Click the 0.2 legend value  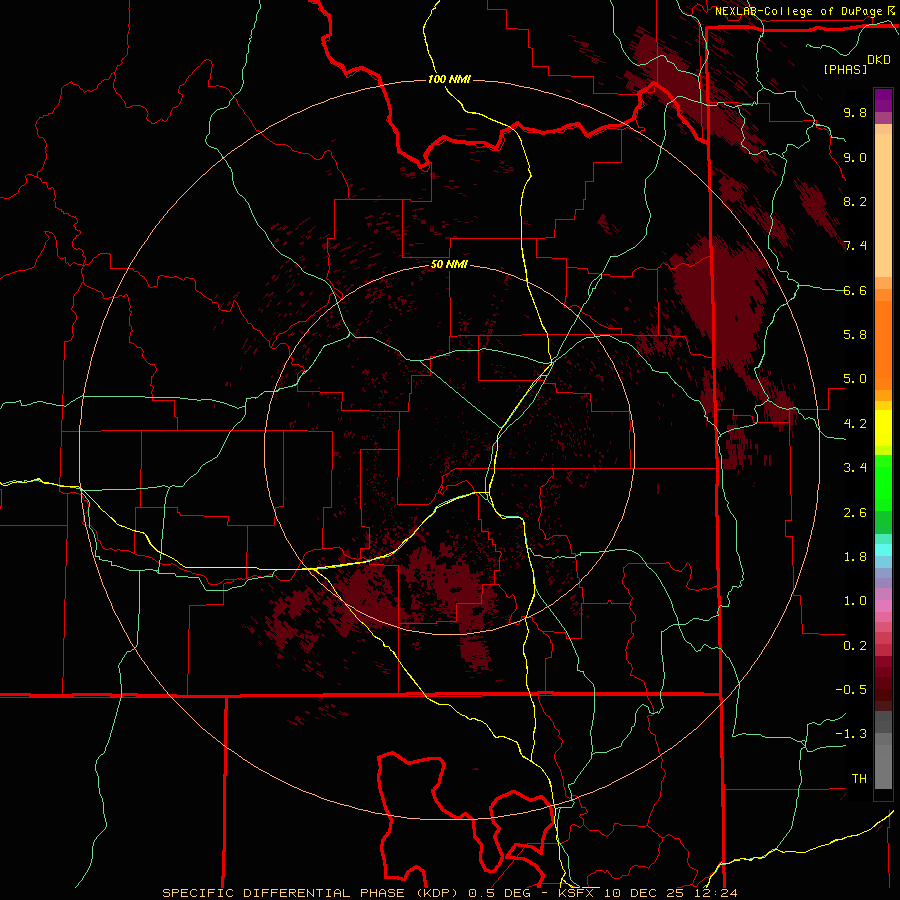tap(855, 646)
